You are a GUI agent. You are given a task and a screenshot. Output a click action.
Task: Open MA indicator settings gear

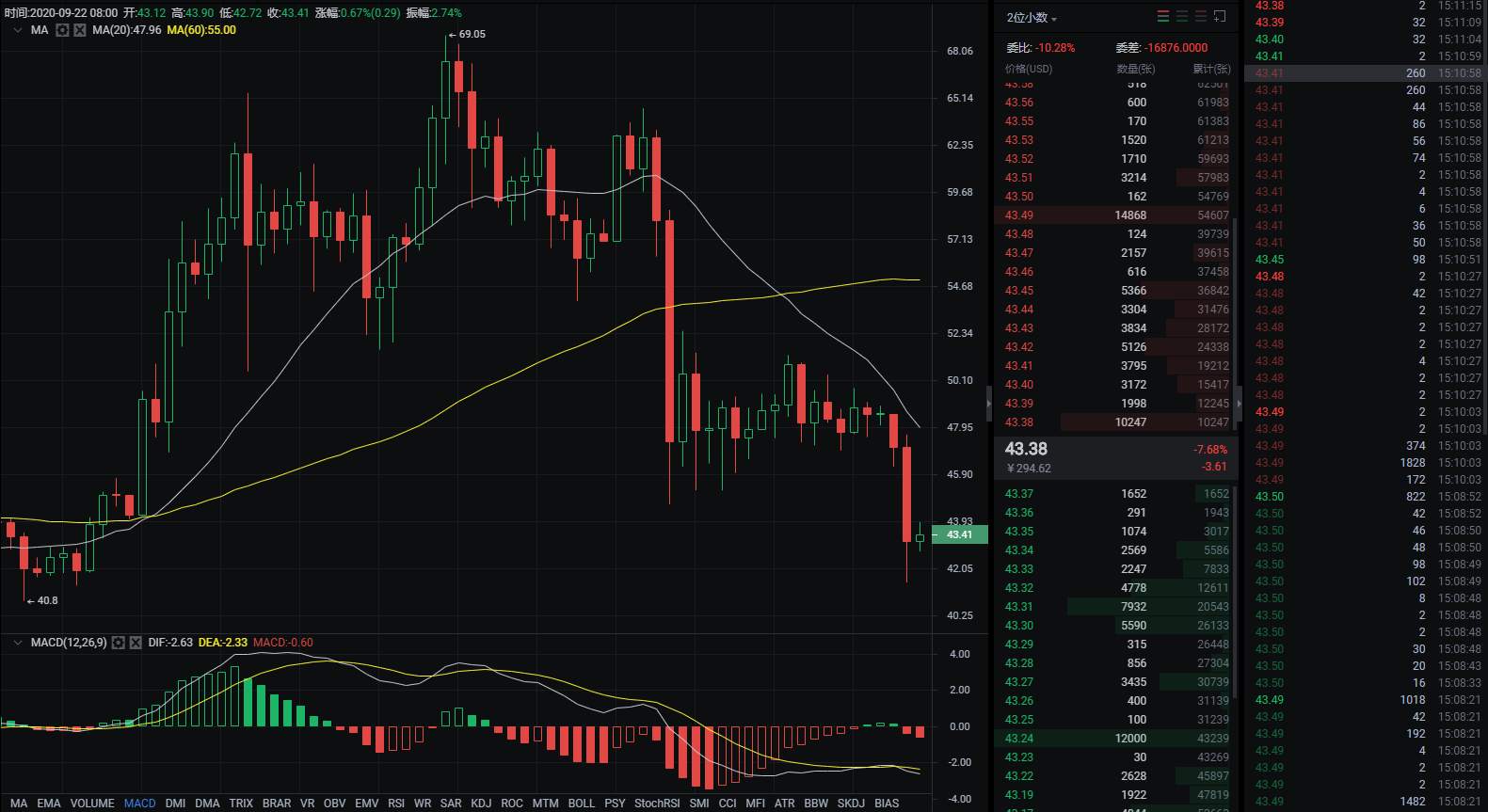pyautogui.click(x=62, y=30)
